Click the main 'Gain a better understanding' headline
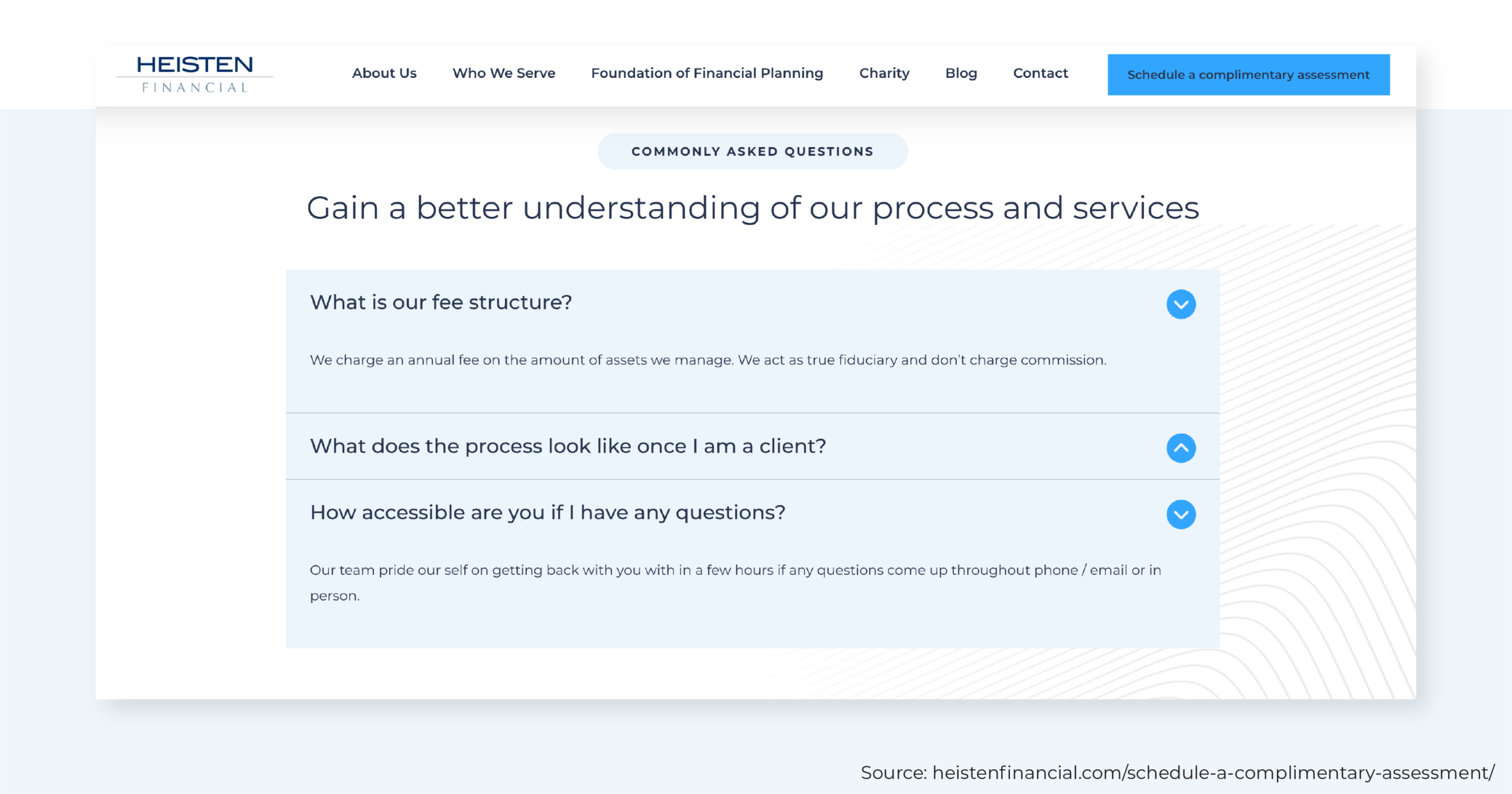Viewport: 1512px width, 794px height. [x=752, y=208]
